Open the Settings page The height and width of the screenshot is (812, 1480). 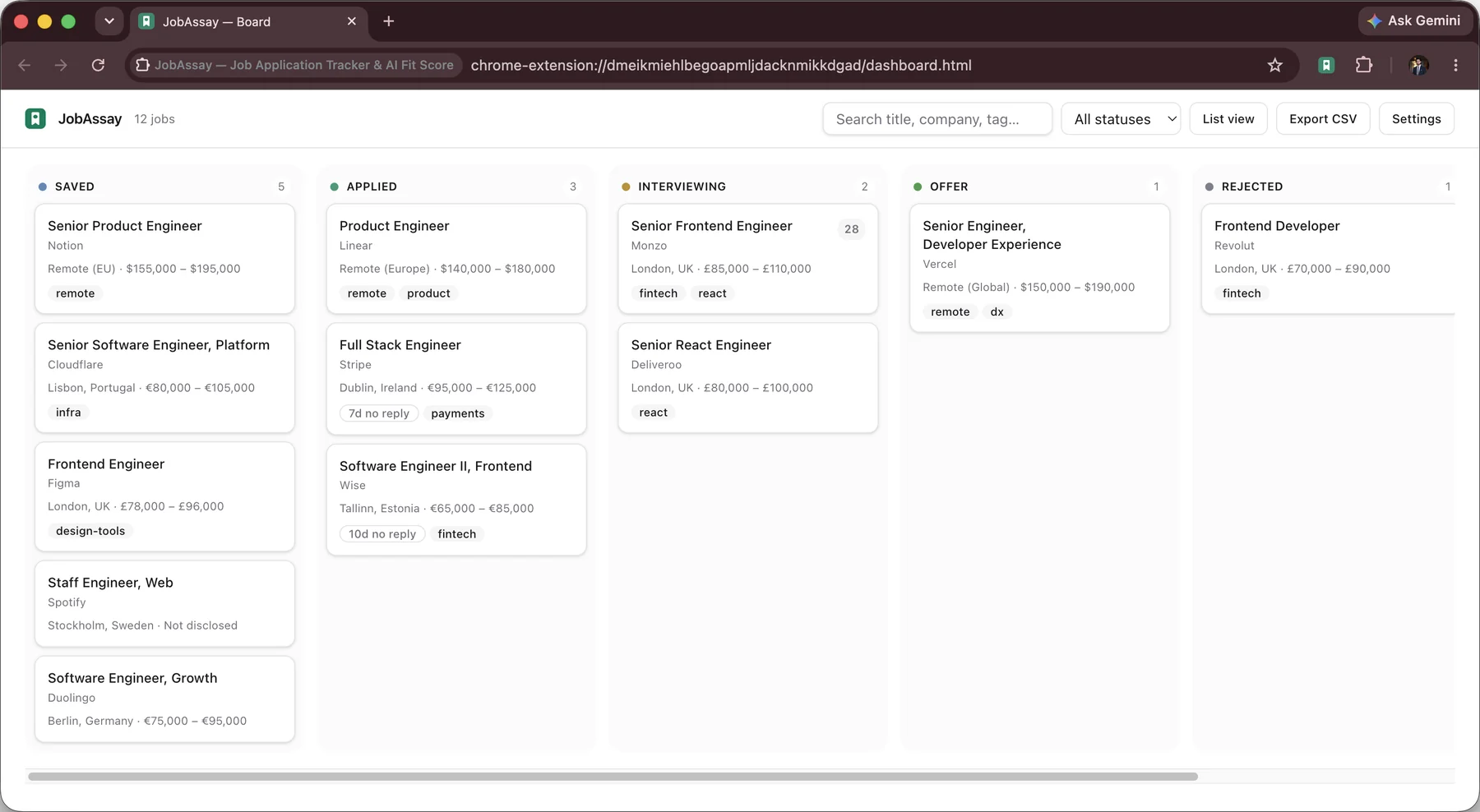(1416, 119)
